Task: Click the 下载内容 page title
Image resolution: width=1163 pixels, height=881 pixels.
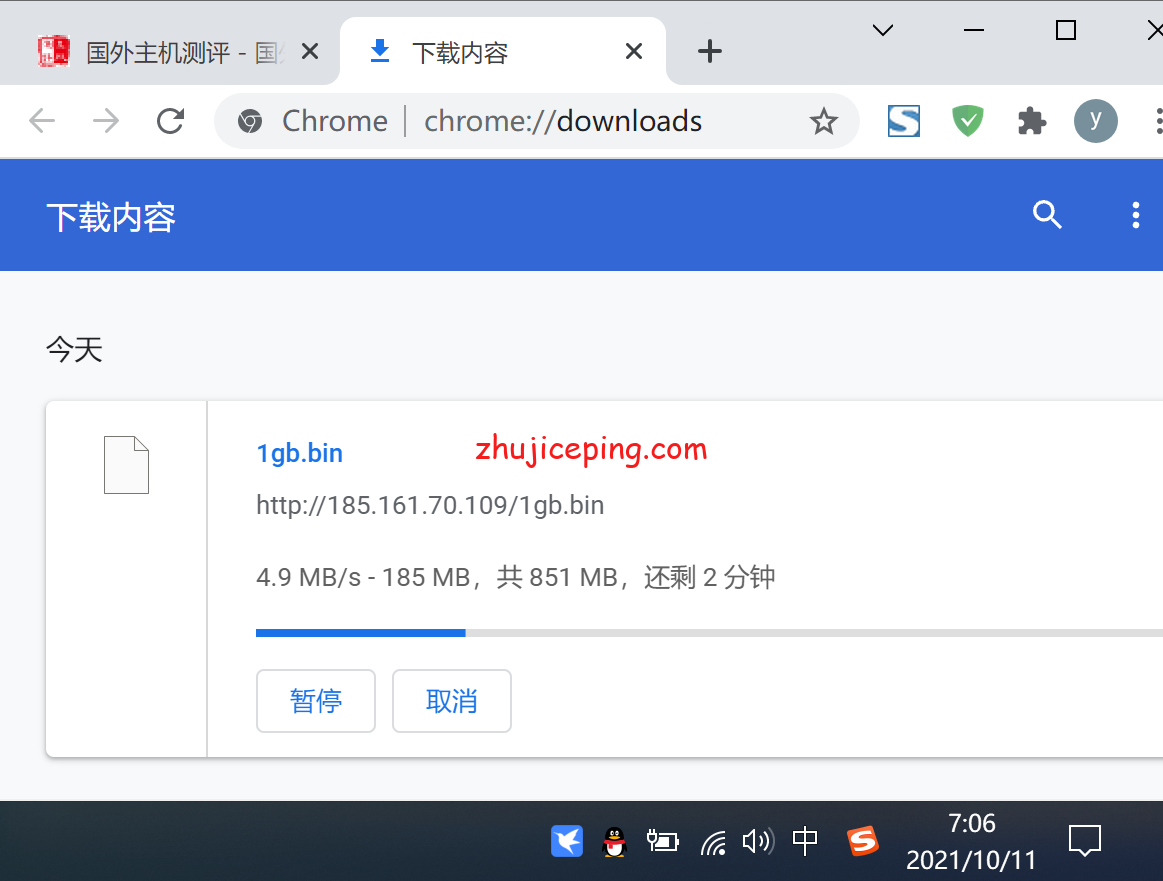Action: (111, 217)
